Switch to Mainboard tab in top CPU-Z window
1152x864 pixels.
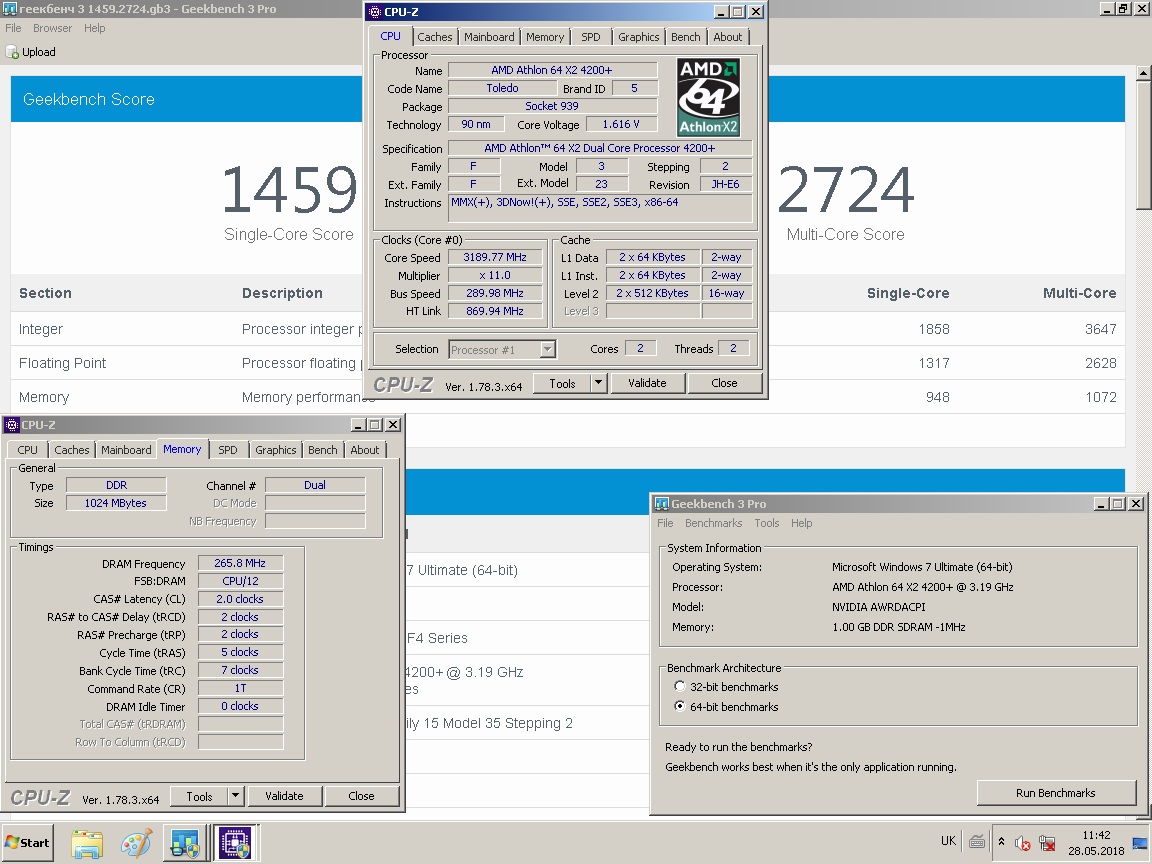click(x=489, y=37)
